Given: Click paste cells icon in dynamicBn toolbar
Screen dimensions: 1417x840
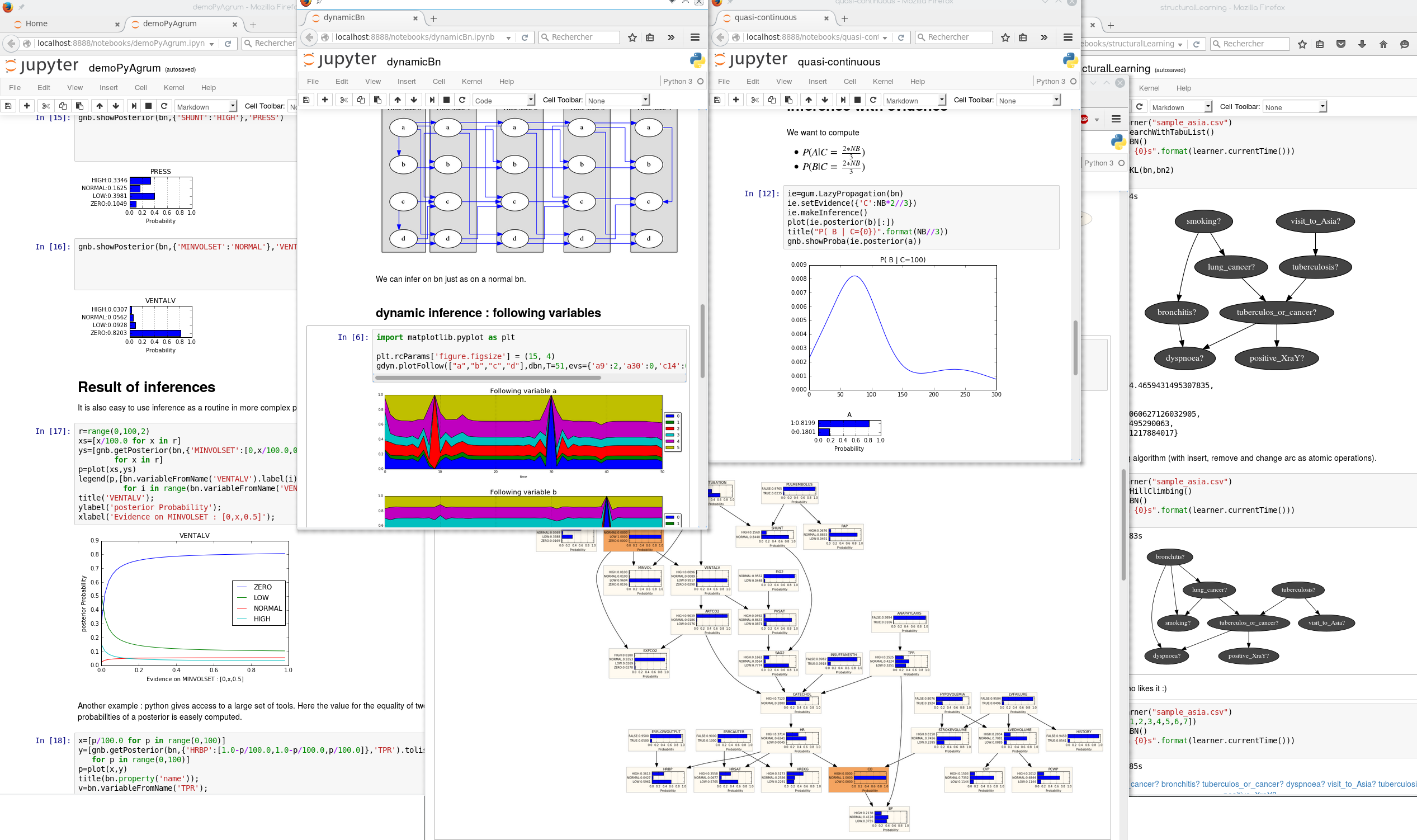Looking at the screenshot, I should click(x=377, y=100).
